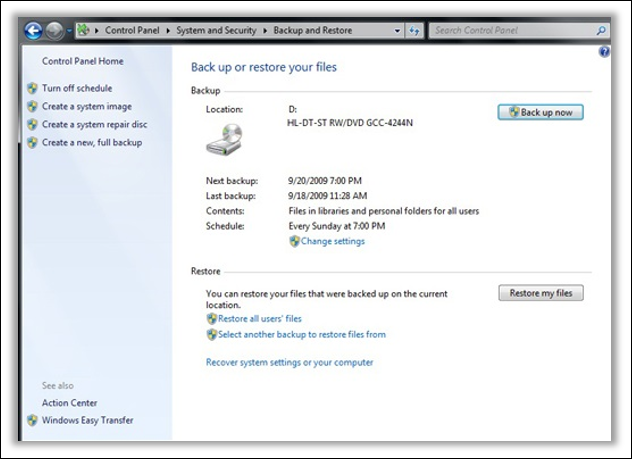Open Create a system image
The height and width of the screenshot is (459, 632).
click(x=87, y=106)
